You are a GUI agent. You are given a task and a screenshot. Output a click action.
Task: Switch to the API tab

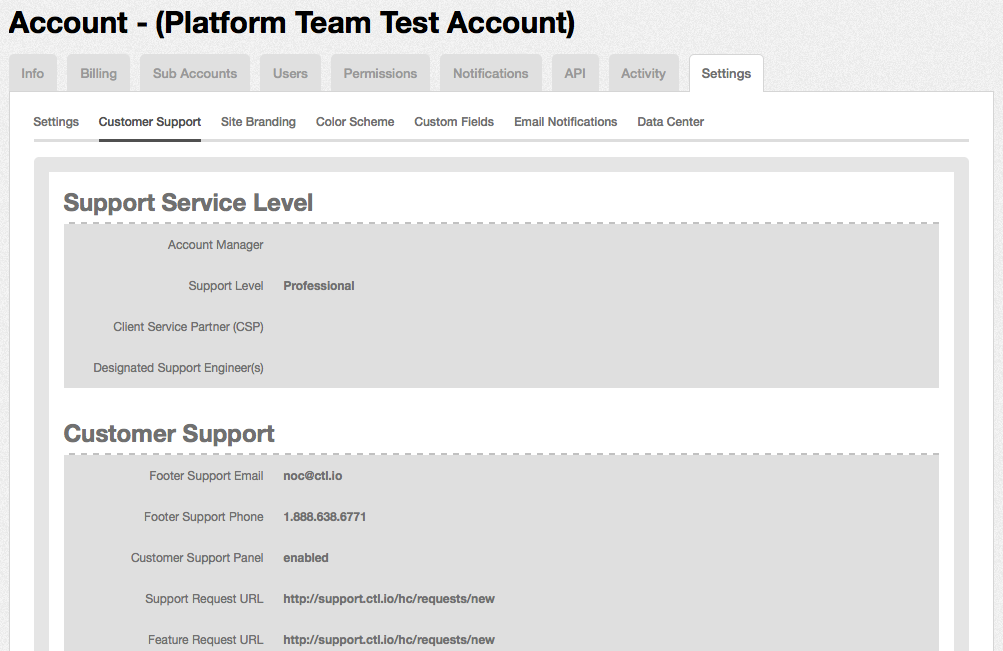tap(575, 72)
